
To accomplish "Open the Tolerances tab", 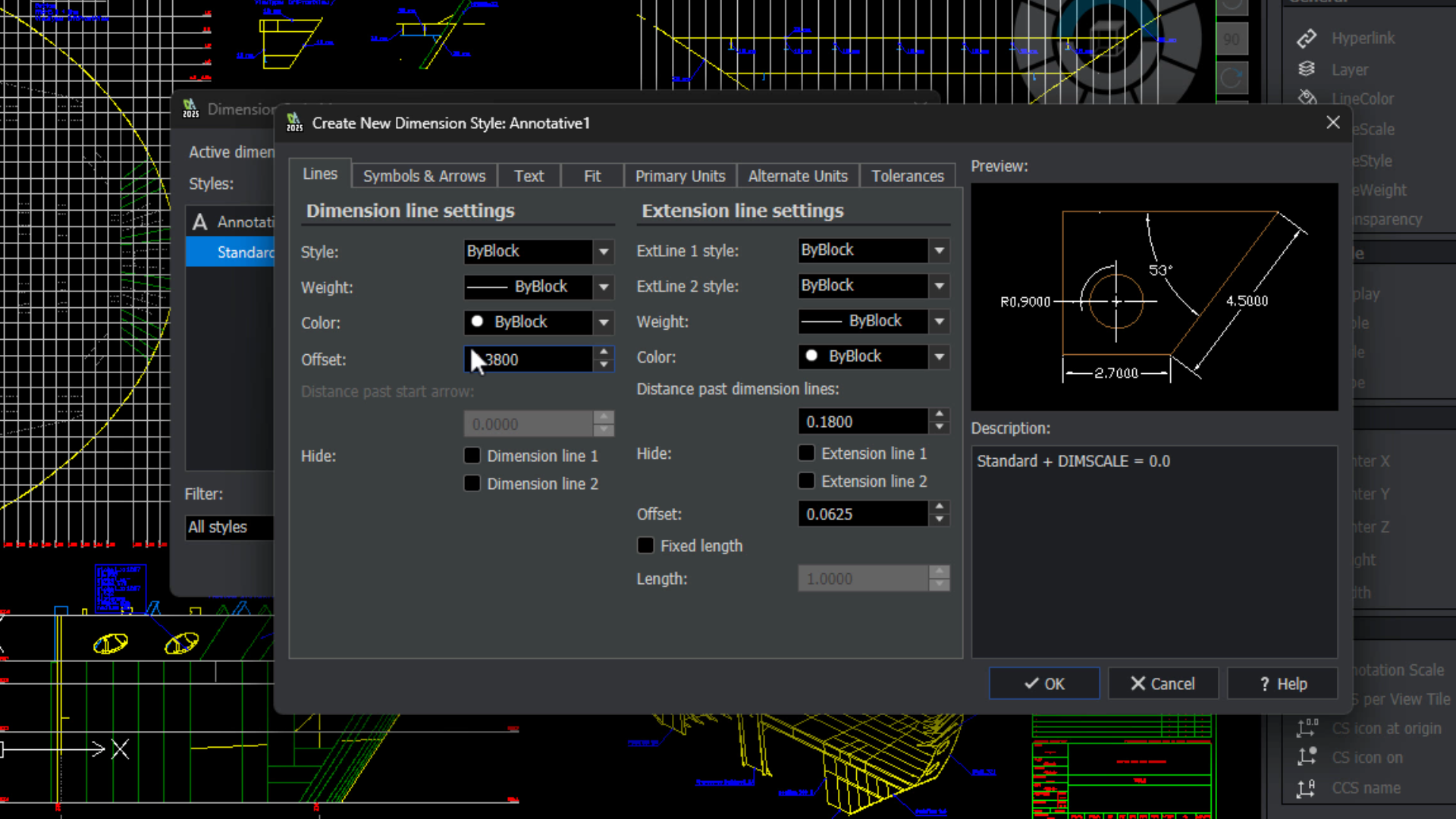I will coord(908,176).
